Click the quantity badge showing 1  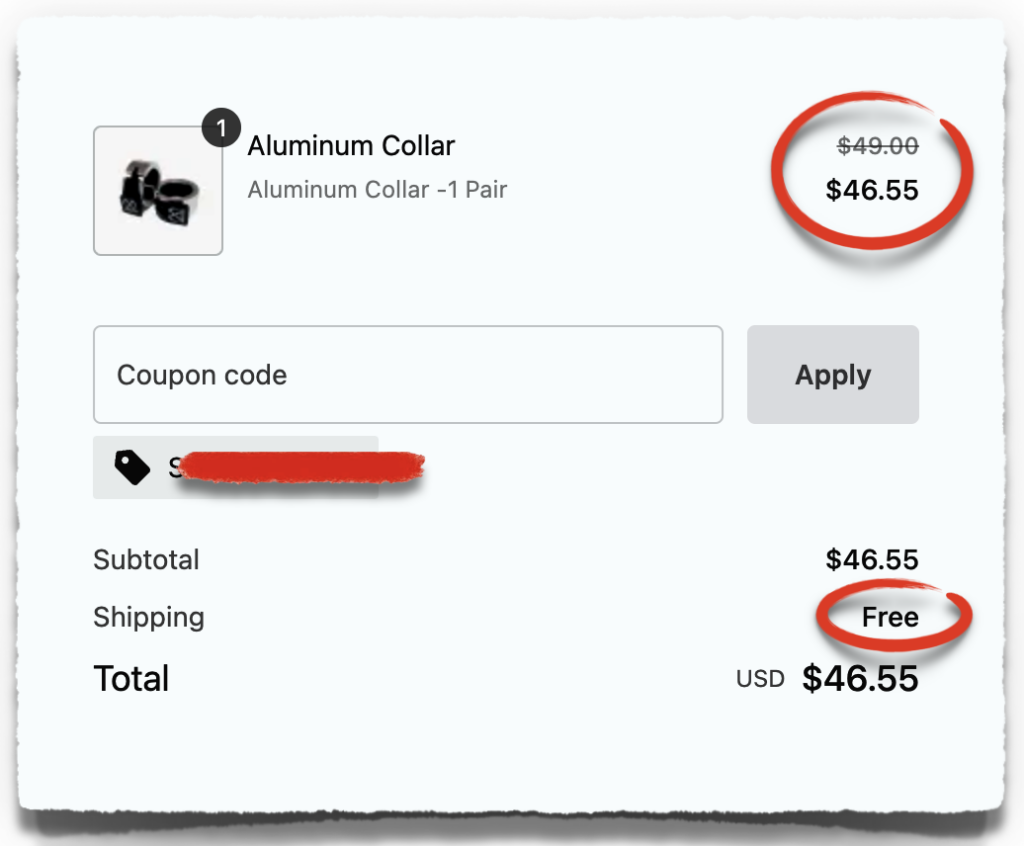tap(220, 127)
